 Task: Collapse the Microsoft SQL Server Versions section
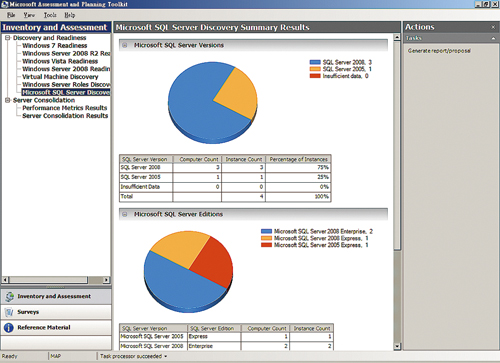click(125, 45)
